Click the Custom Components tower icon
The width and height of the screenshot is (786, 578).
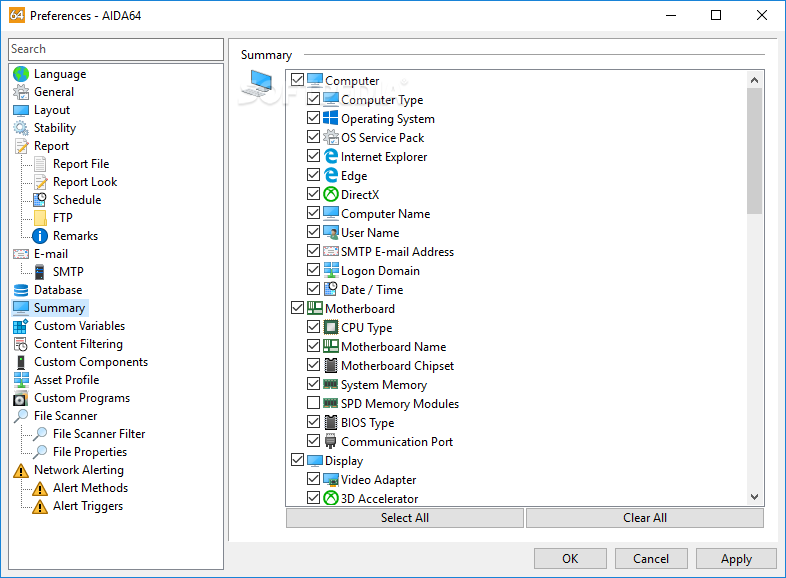point(21,362)
